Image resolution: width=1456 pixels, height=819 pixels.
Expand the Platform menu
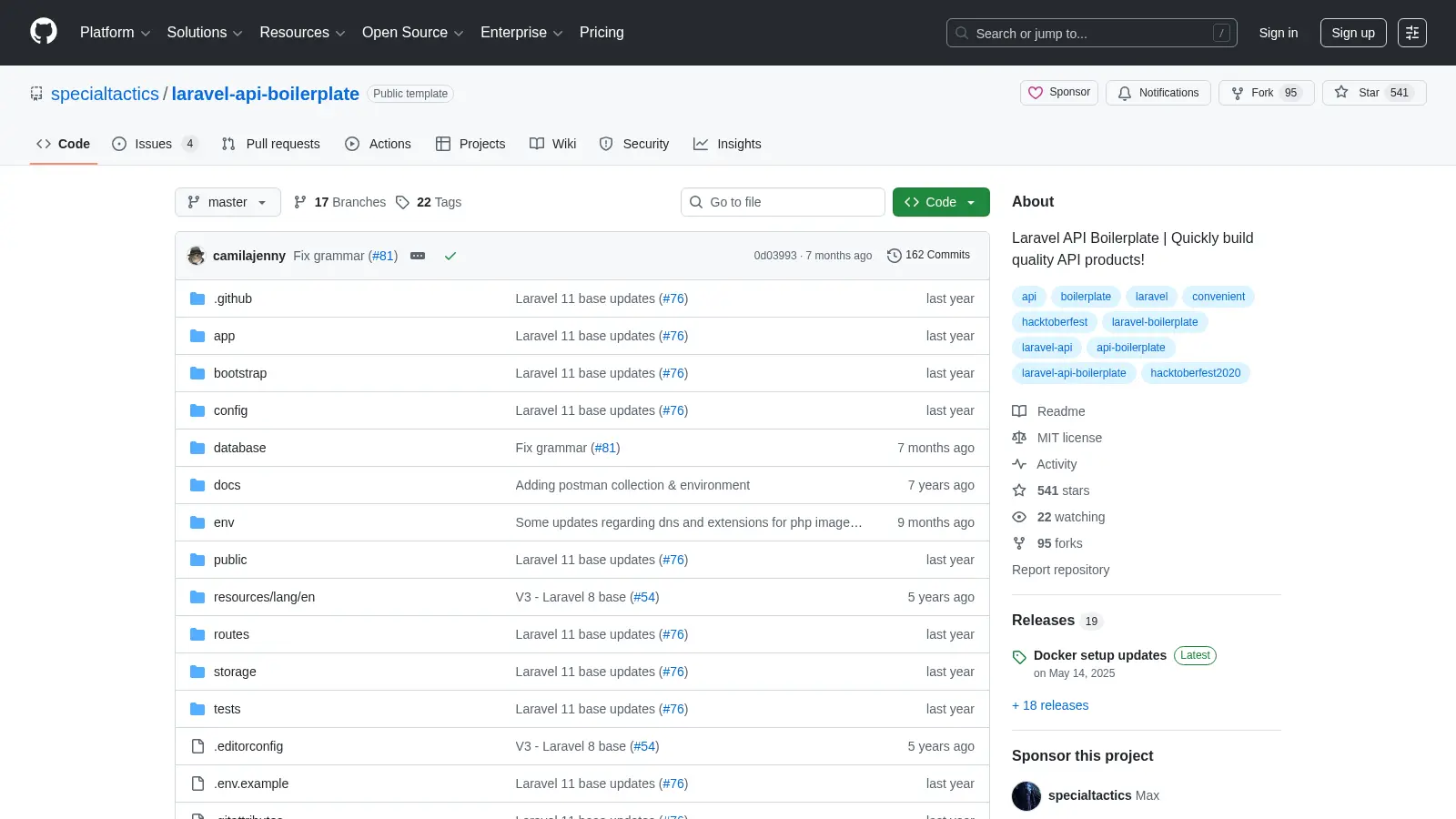pyautogui.click(x=115, y=33)
